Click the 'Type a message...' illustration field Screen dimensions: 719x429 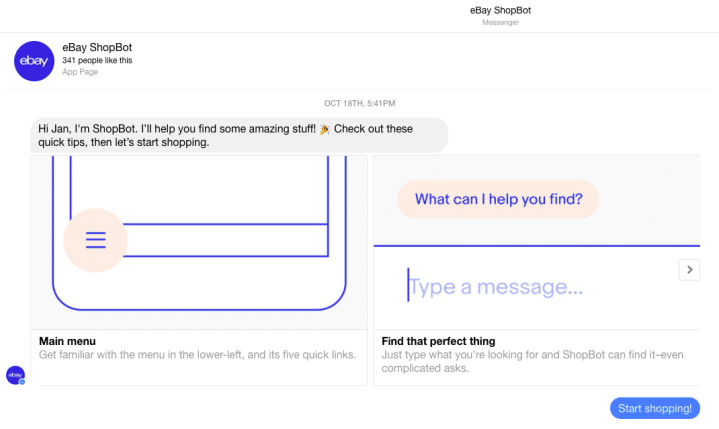pos(495,287)
